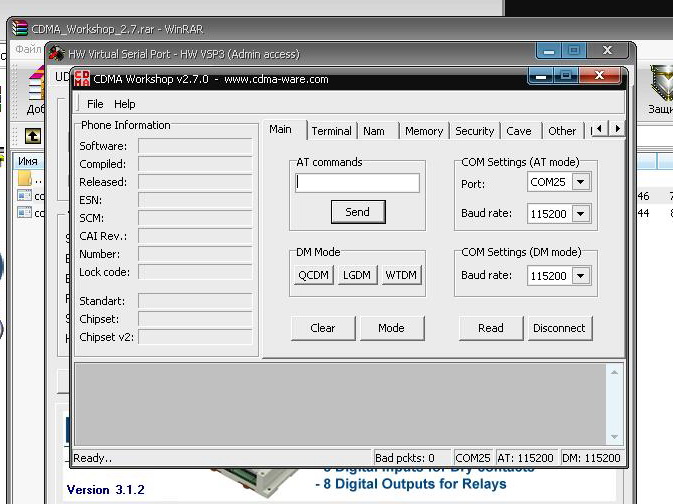Image resolution: width=673 pixels, height=504 pixels.
Task: Open the Файл menu in WinRAR
Action: click(27, 49)
